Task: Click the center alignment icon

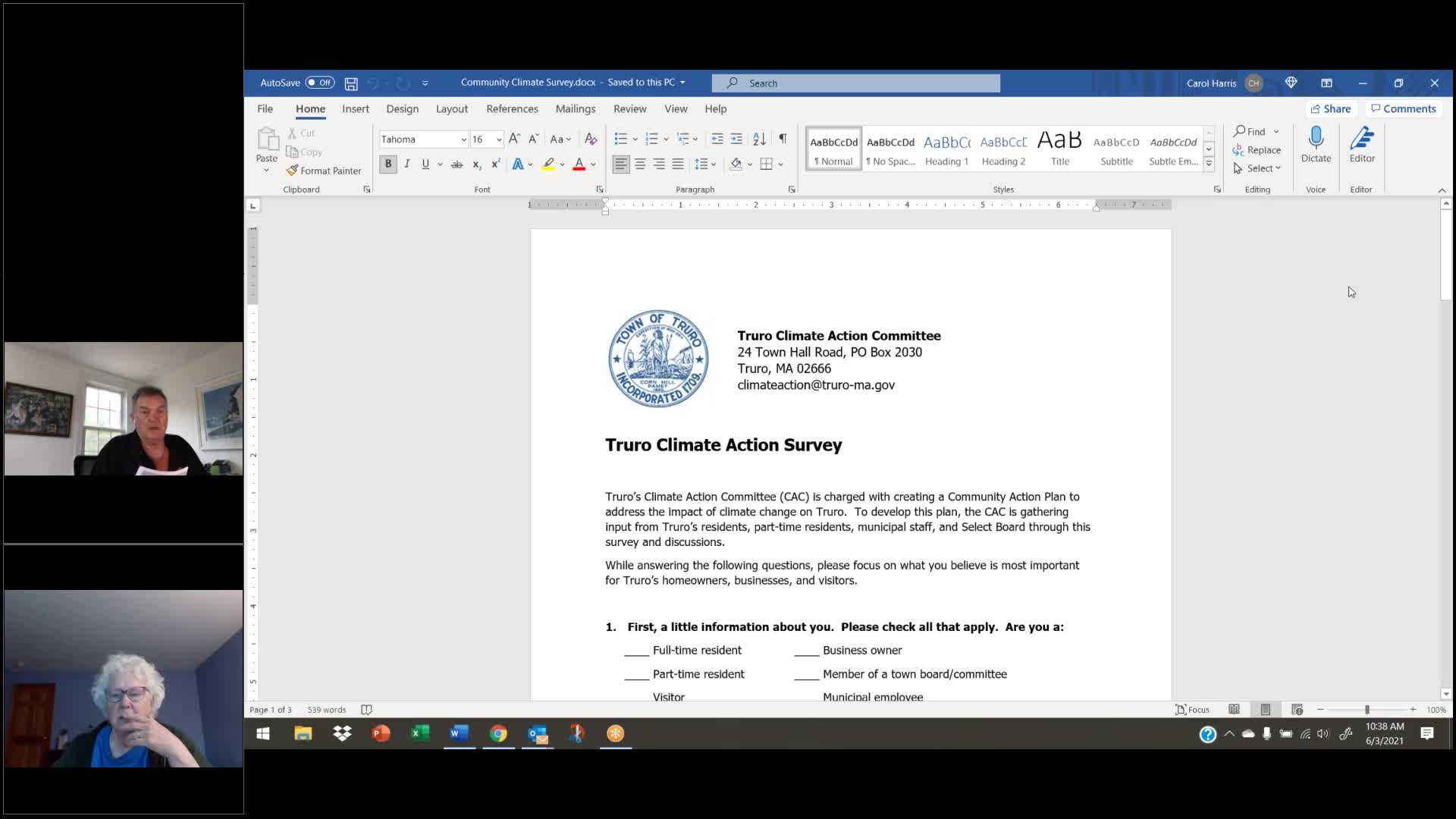Action: pos(640,165)
